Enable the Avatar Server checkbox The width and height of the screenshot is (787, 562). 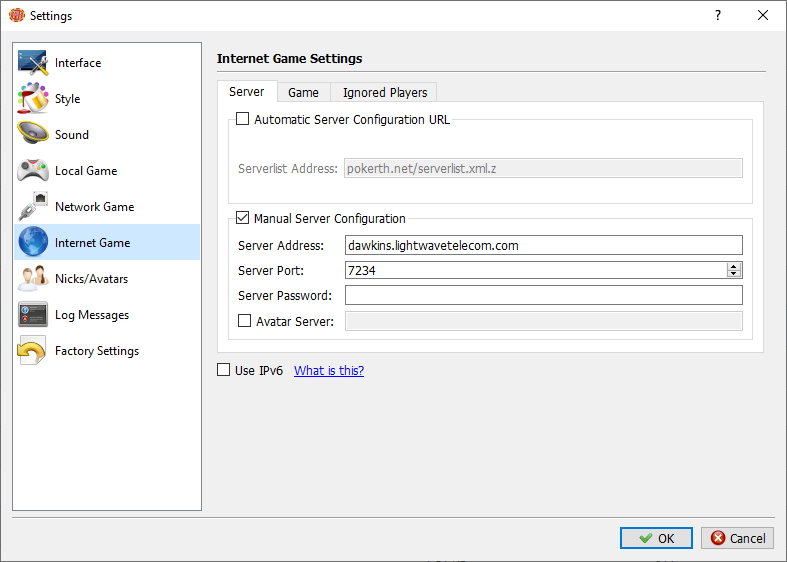point(244,321)
